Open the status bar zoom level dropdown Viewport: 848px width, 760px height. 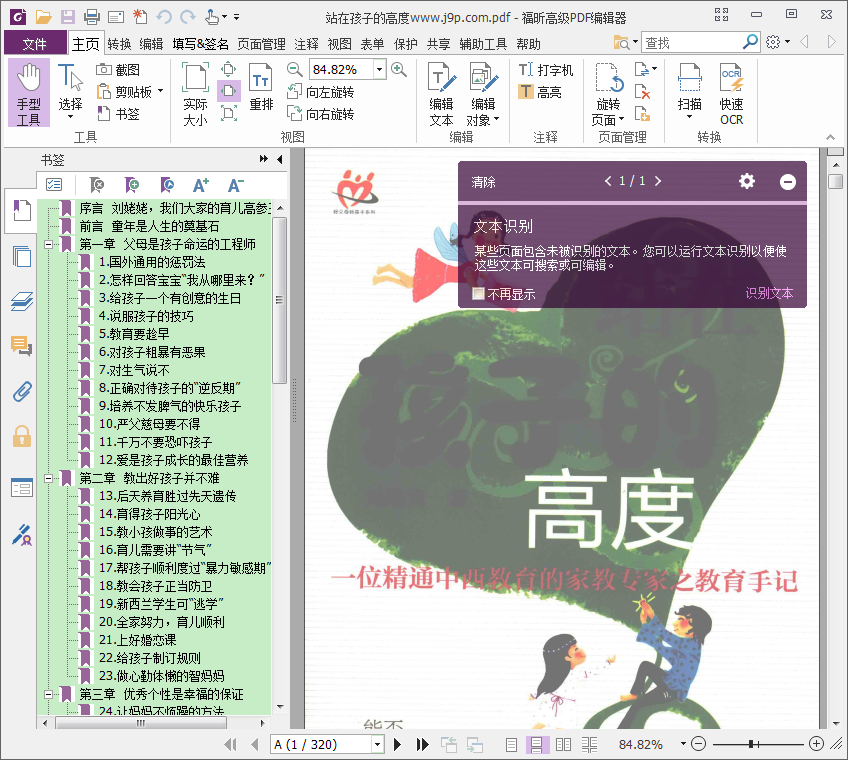coord(683,744)
